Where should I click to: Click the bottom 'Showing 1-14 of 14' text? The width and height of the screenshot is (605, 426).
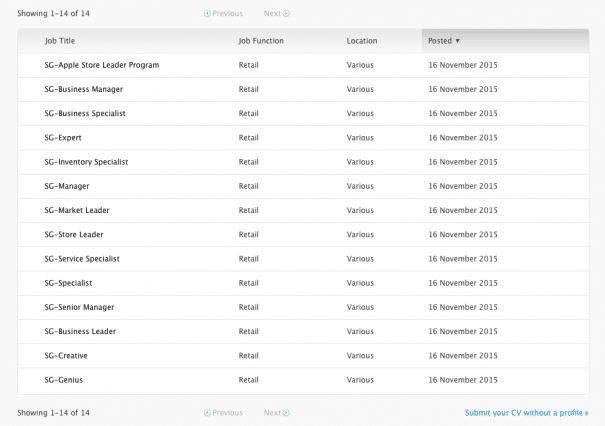(54, 413)
